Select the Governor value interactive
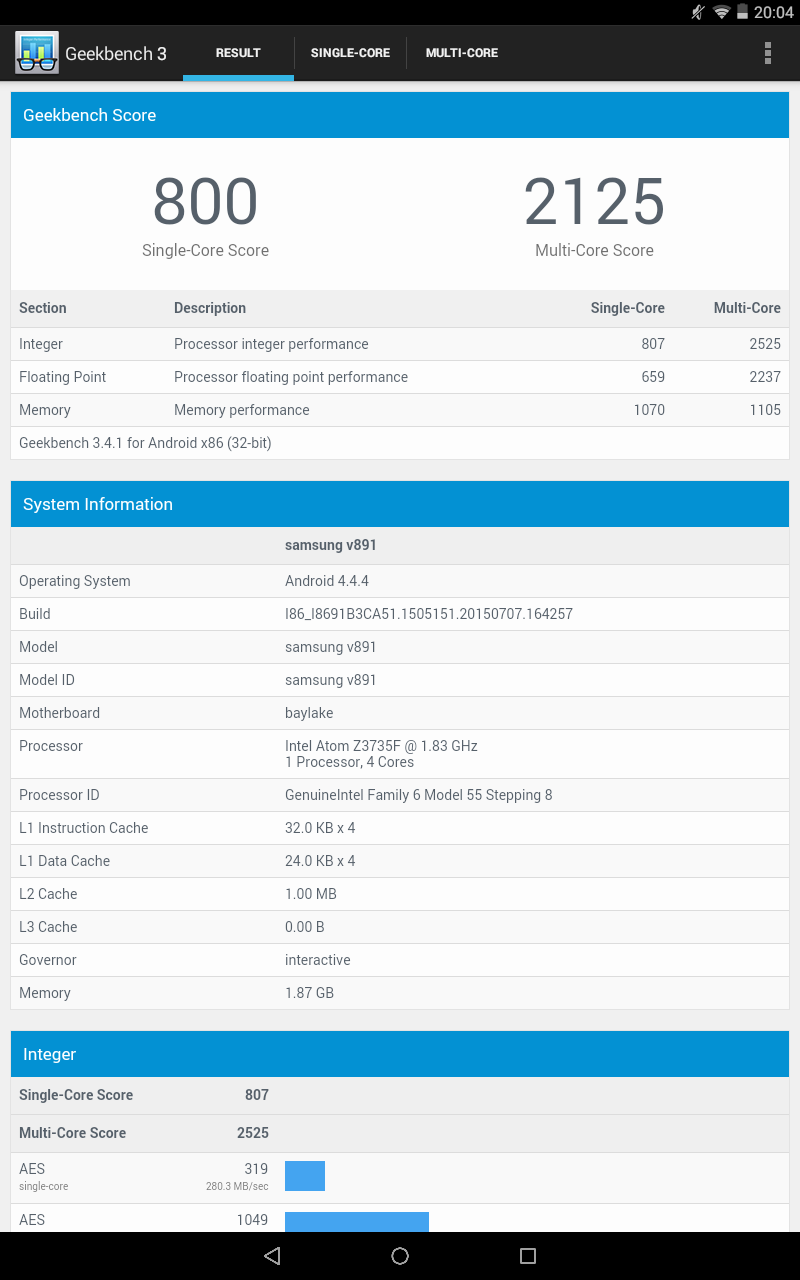 click(318, 960)
